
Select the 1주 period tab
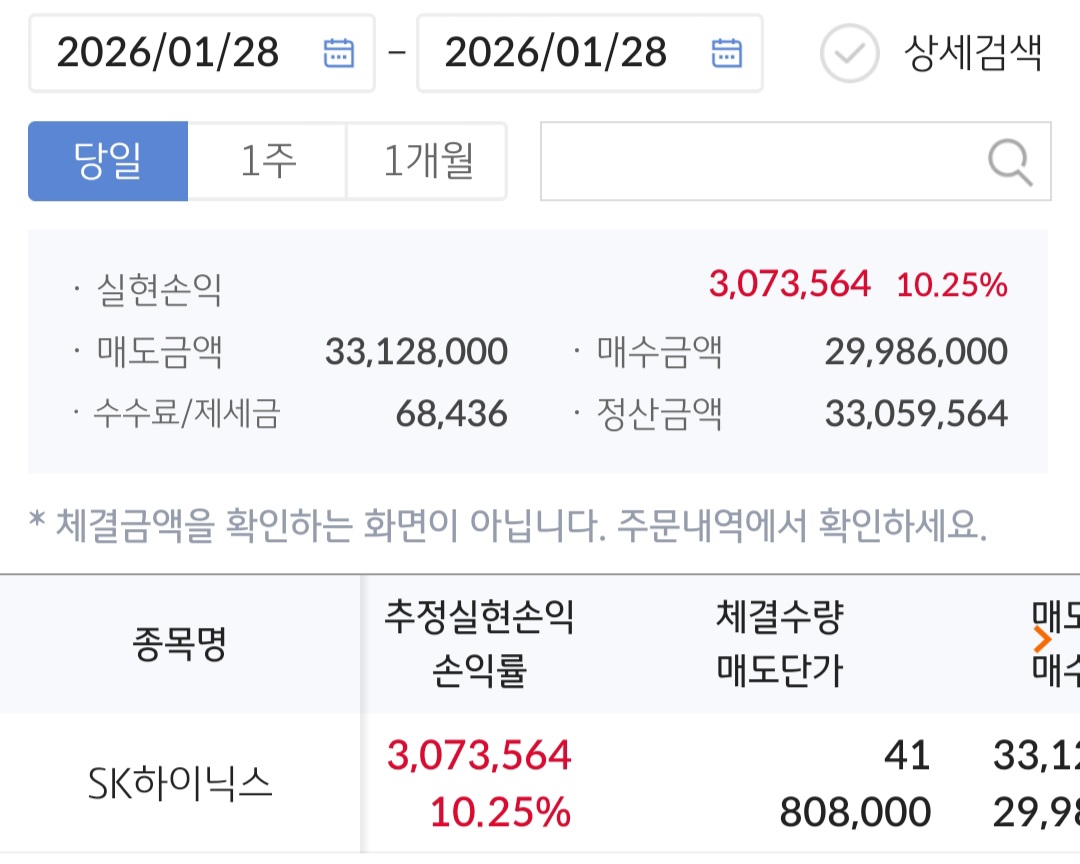(267, 161)
